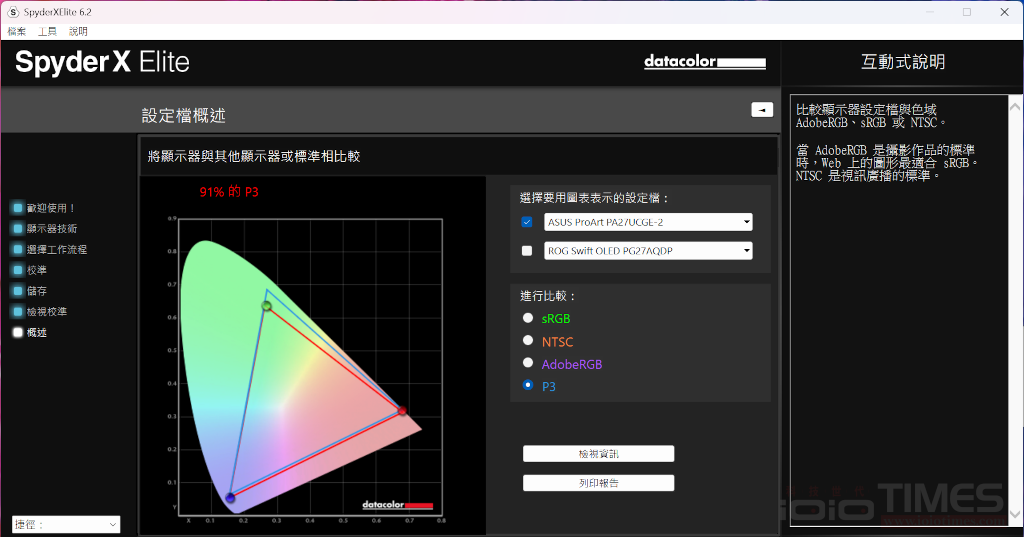This screenshot has width=1024, height=537.
Task: Open the 捷徑 shortcut dropdown
Action: tap(66, 524)
